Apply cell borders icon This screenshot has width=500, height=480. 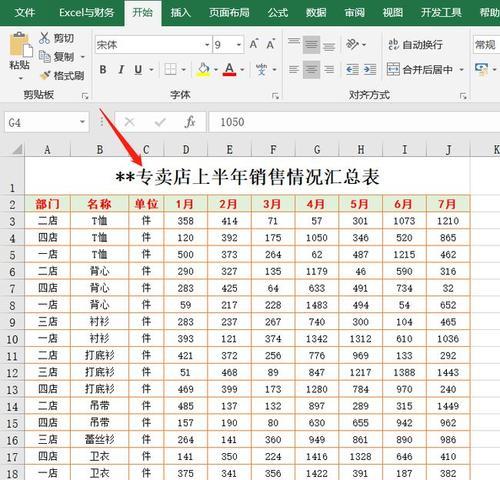coord(170,70)
